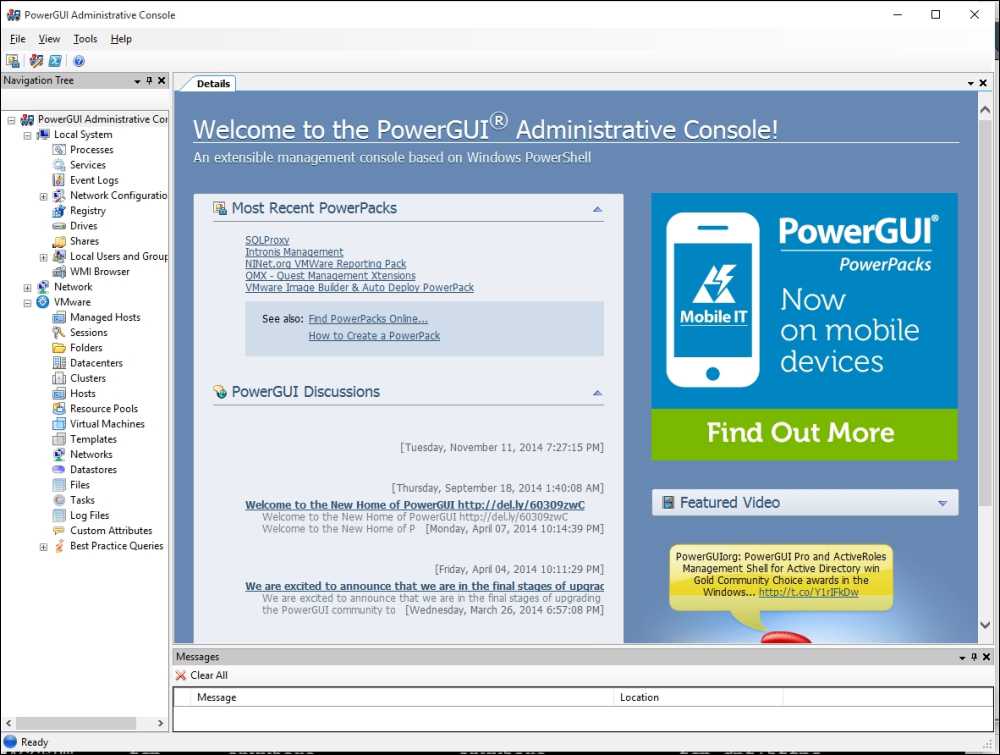This screenshot has width=1000, height=755.
Task: Select the Details tab
Action: (213, 84)
